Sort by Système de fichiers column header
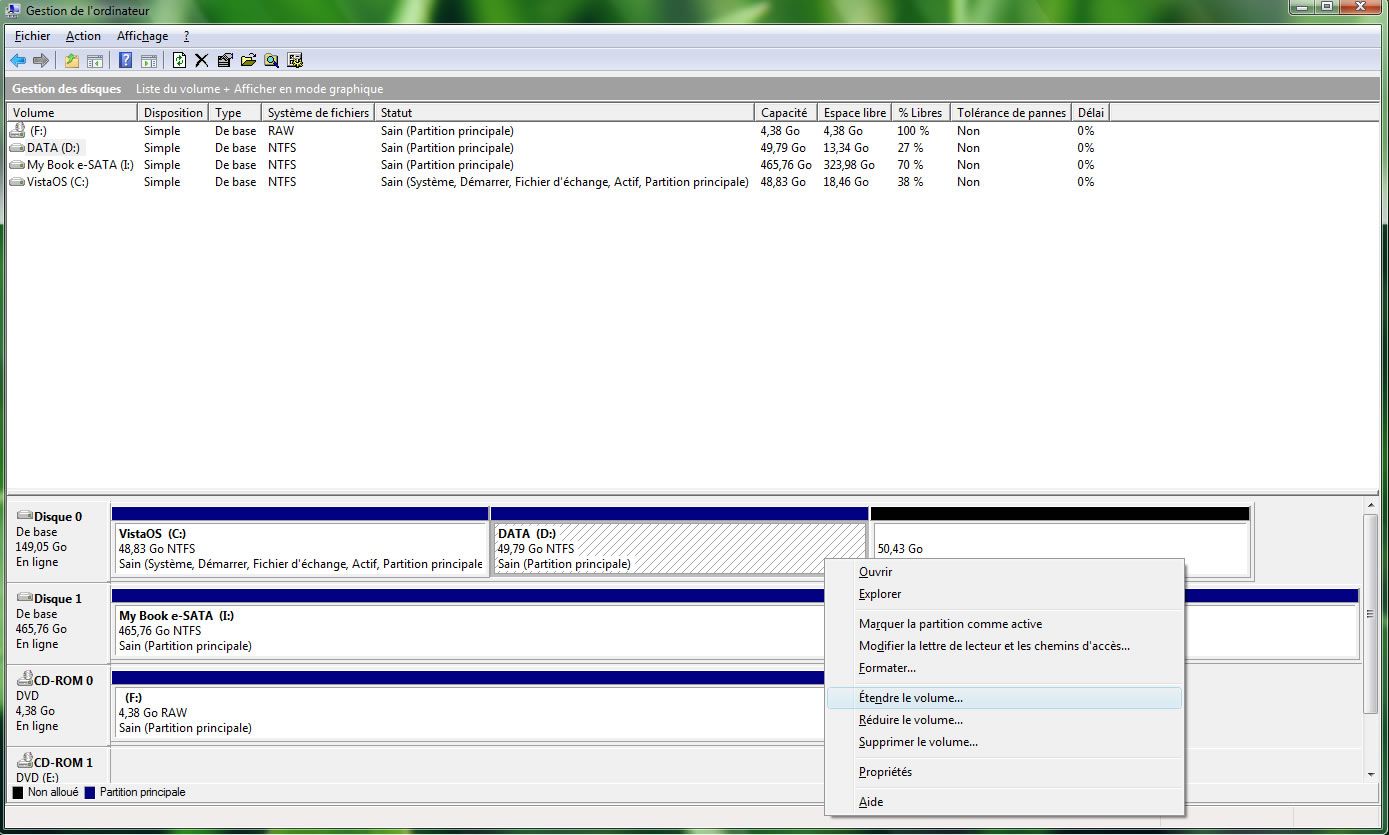 click(x=319, y=113)
